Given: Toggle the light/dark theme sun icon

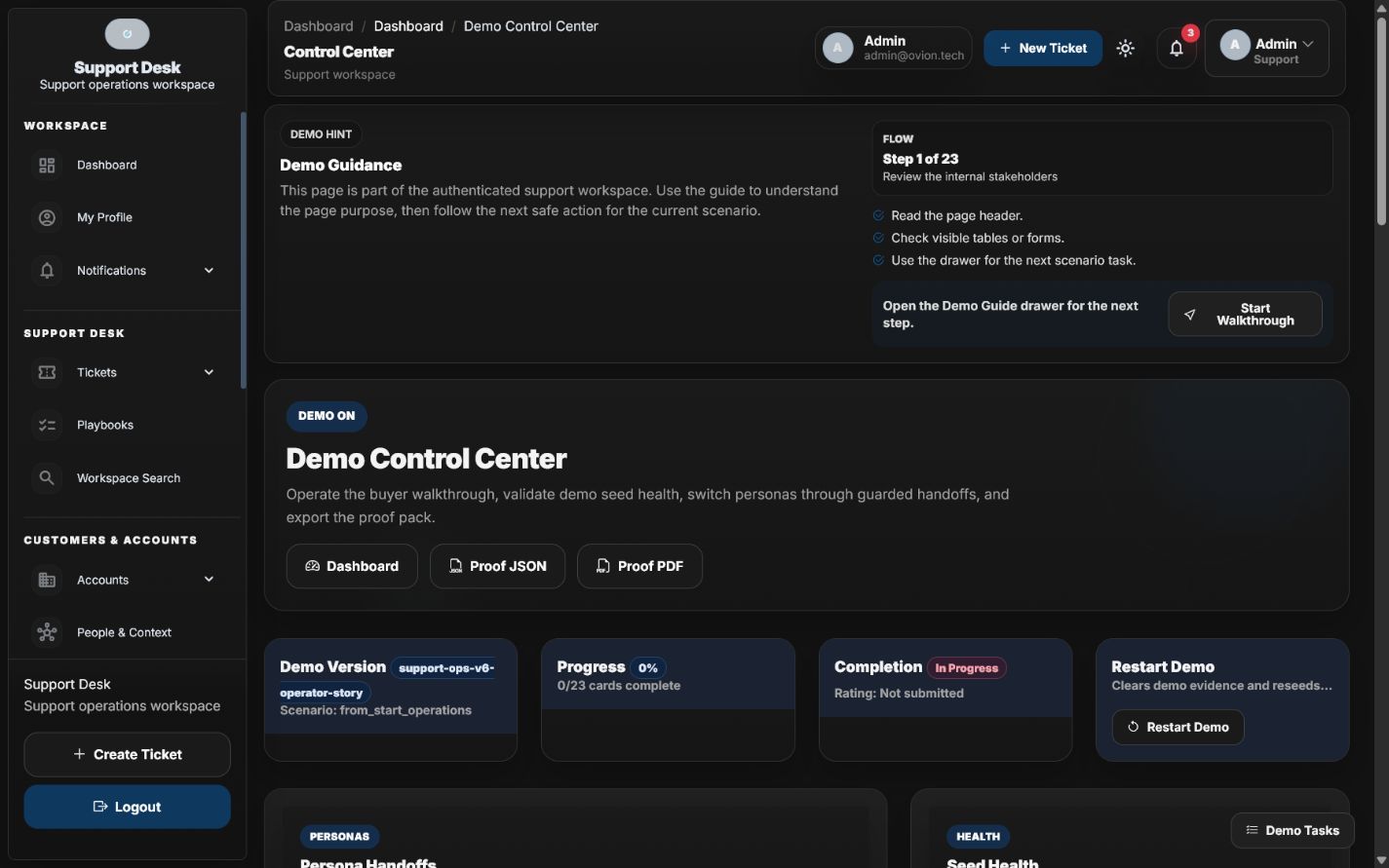Looking at the screenshot, I should pyautogui.click(x=1126, y=49).
